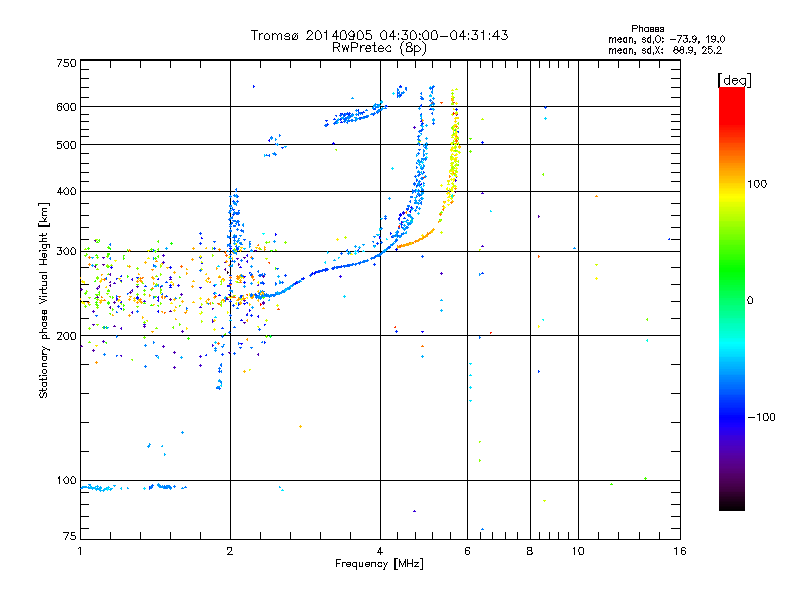The image size is (800, 600).
Task: Click the orange trace segment just above 300 km
Action: (415, 239)
